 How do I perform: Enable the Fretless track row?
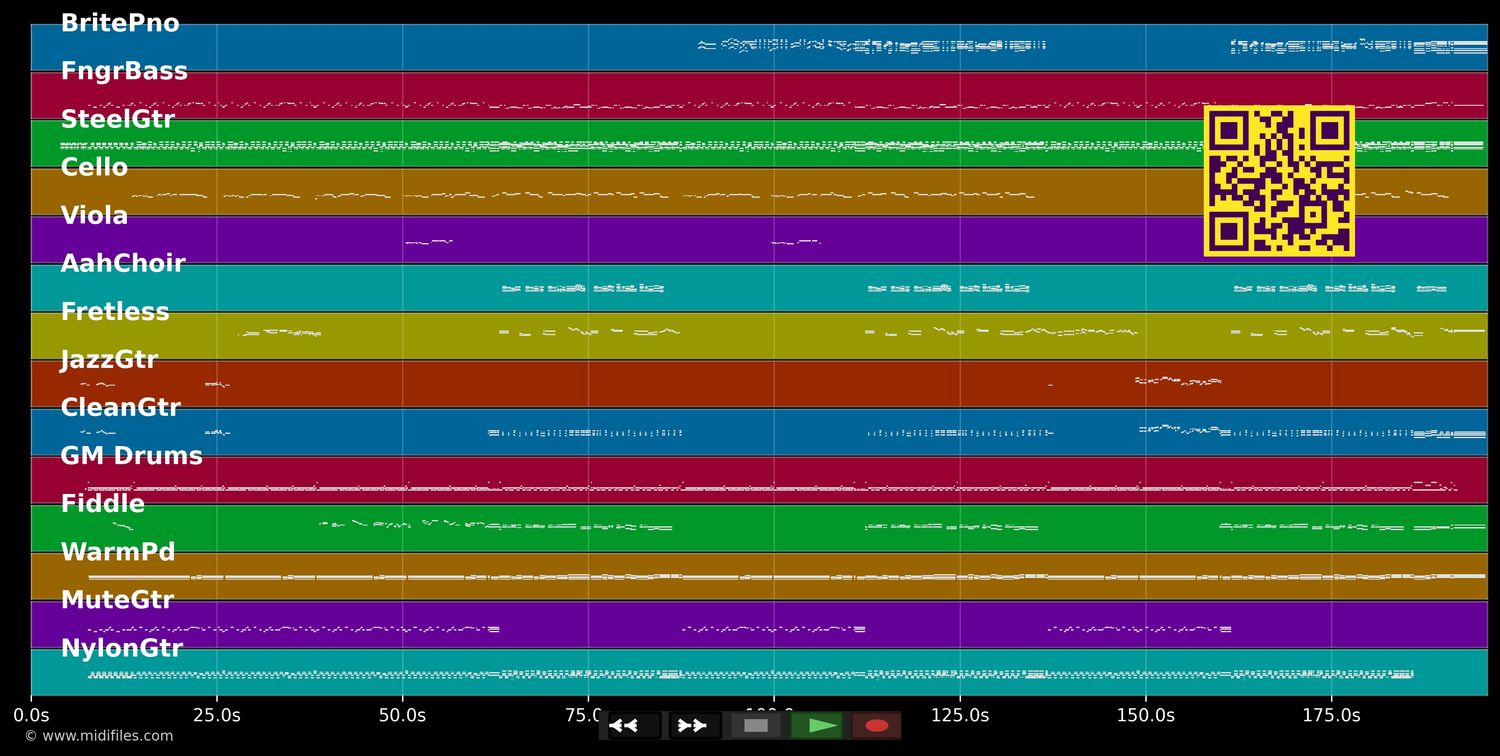coord(114,311)
